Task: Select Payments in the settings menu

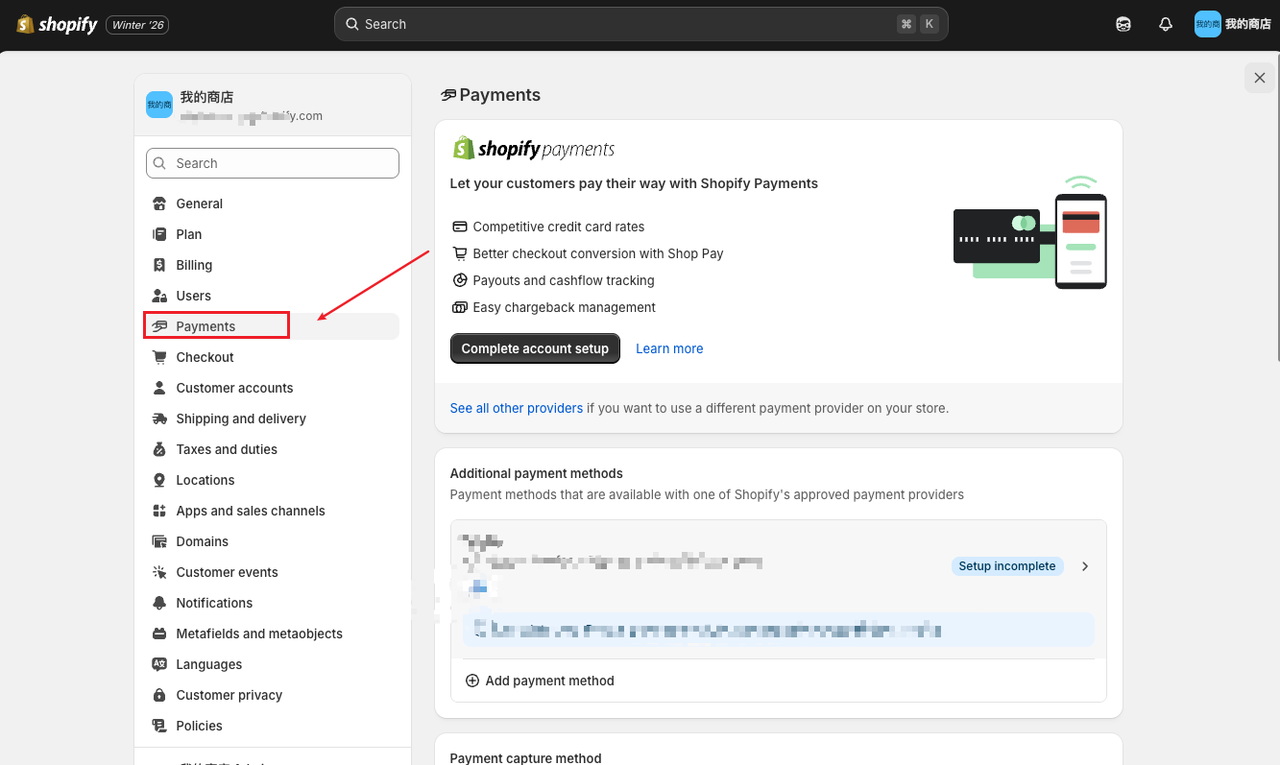Action: coord(204,325)
